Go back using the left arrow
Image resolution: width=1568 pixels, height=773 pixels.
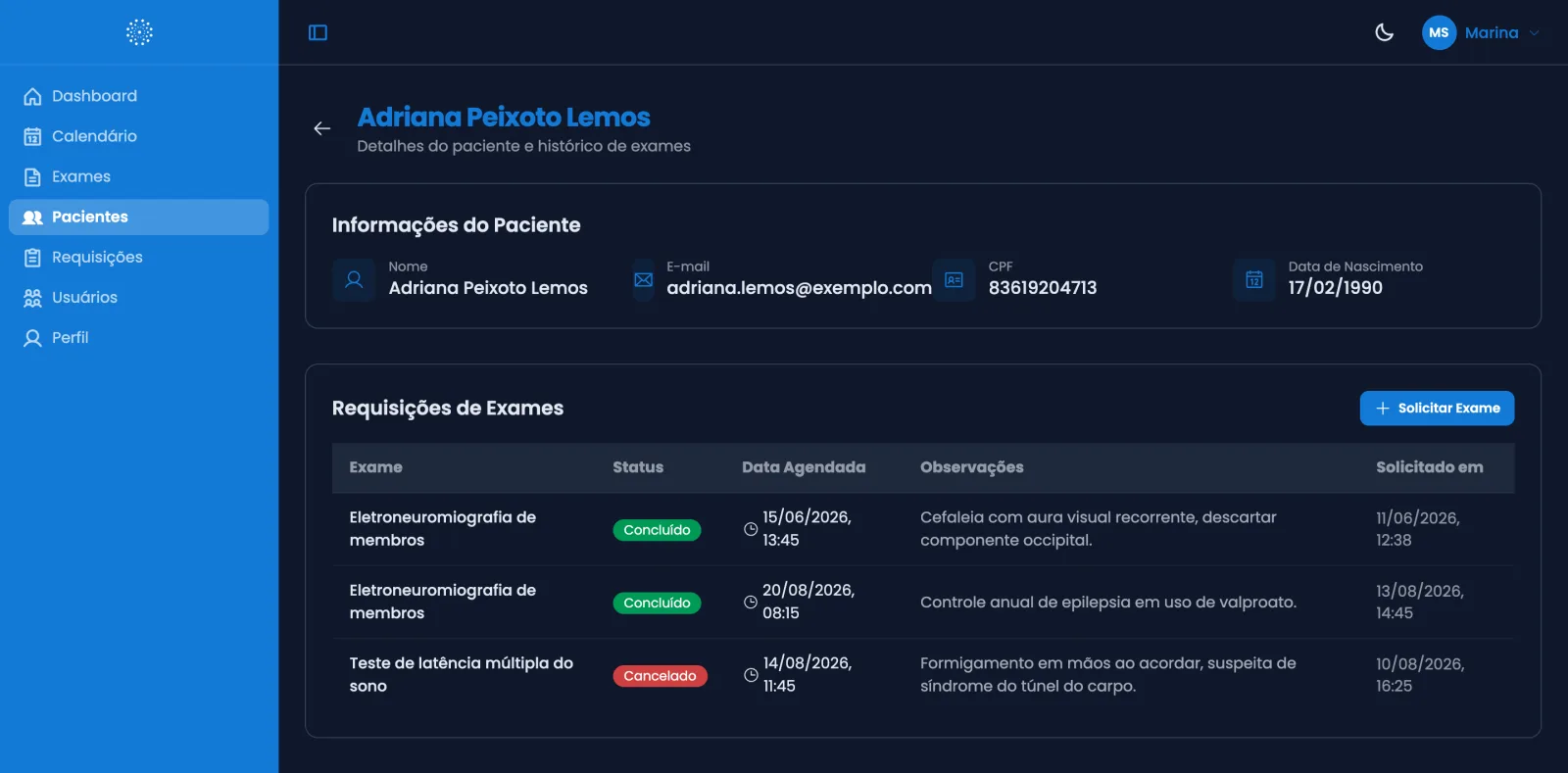321,128
